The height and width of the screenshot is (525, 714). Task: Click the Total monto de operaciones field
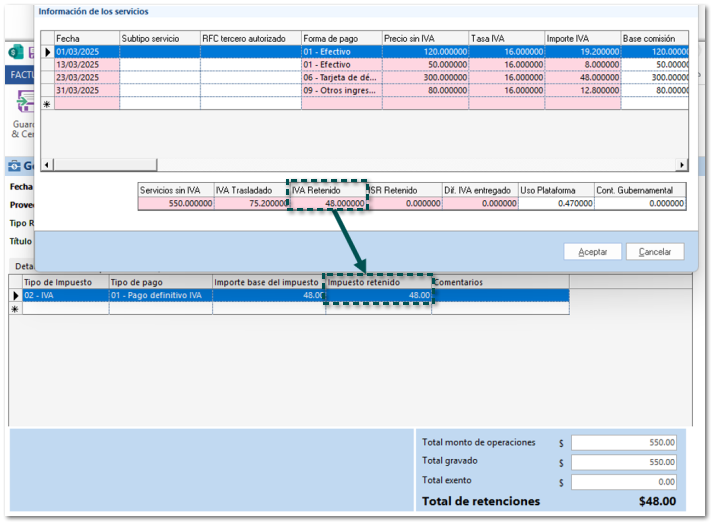pos(623,443)
